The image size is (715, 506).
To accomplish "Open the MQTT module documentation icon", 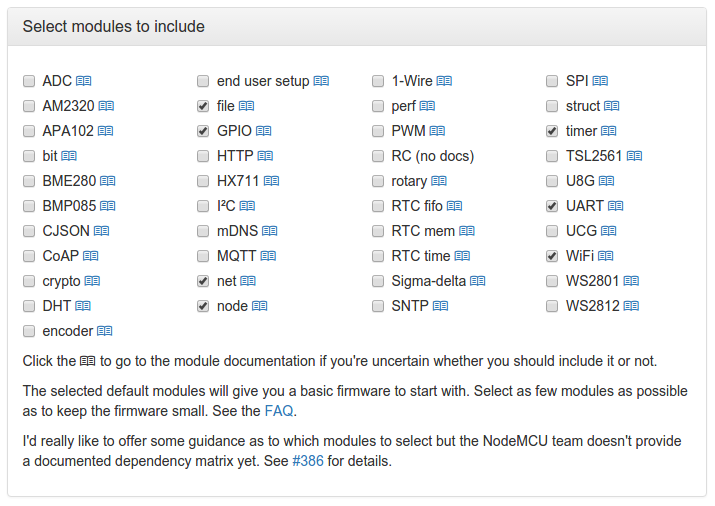I will (x=269, y=256).
